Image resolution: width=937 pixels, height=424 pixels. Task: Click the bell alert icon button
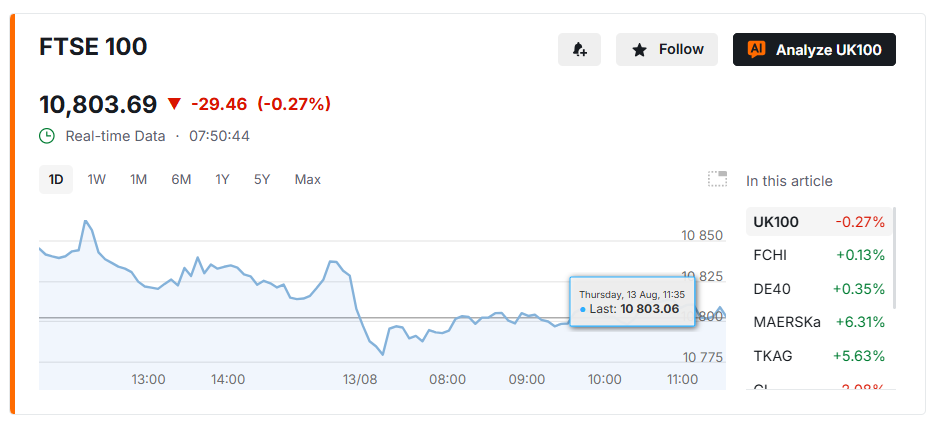tap(579, 50)
